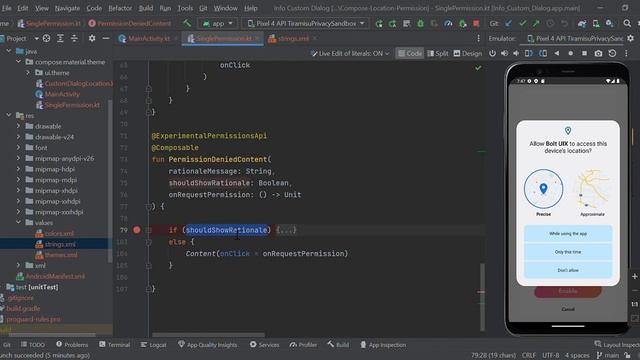Viewport: 640px width, 360px height.
Task: Click the Git Push arrow icon
Action: (x=536, y=24)
